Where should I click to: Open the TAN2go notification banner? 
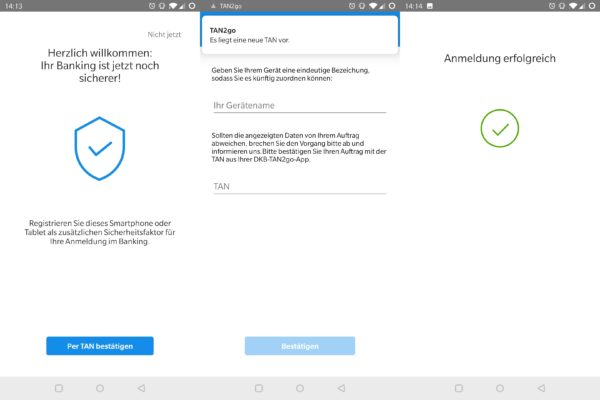pyautogui.click(x=300, y=33)
